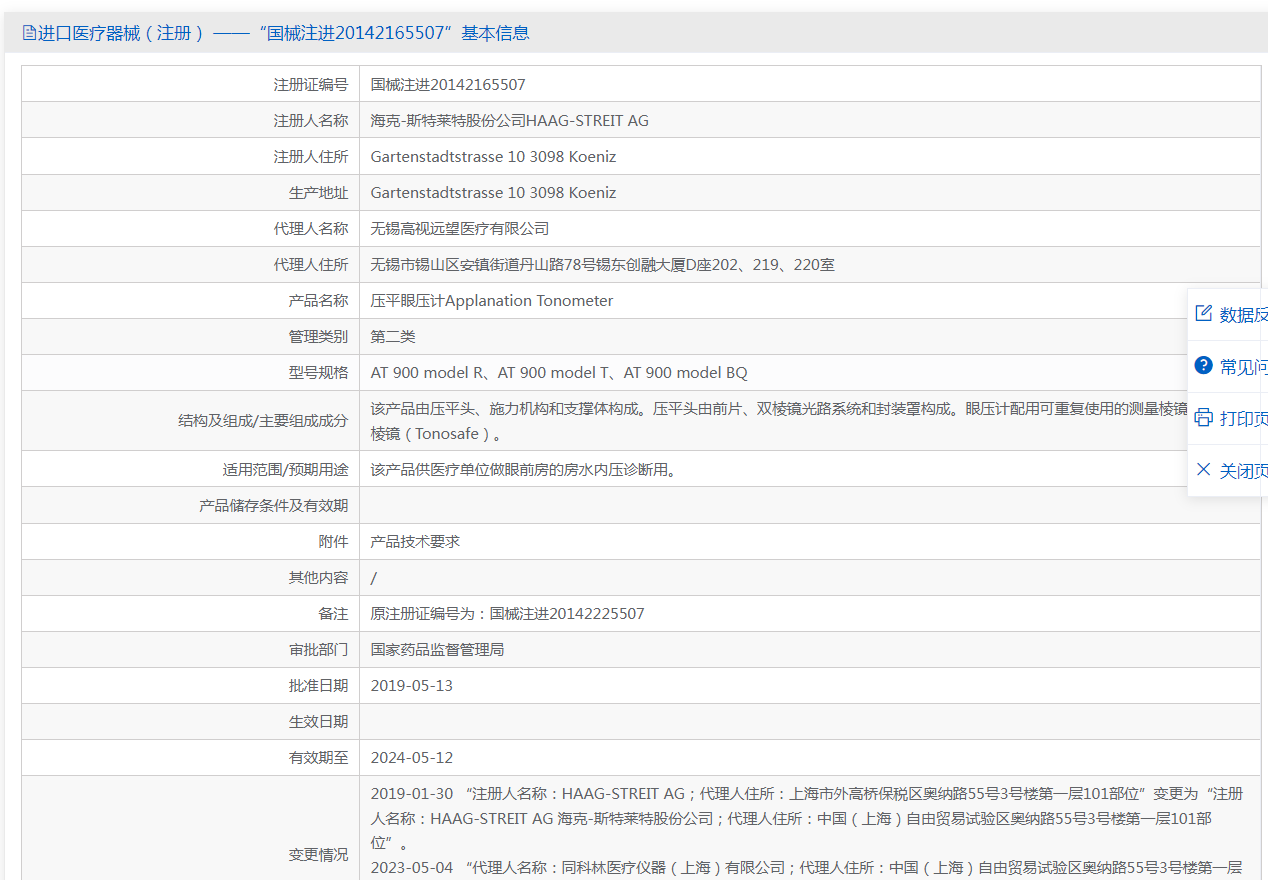Click the 注册人住所 label
Viewport: 1268px width, 880px height.
pyautogui.click(x=311, y=157)
